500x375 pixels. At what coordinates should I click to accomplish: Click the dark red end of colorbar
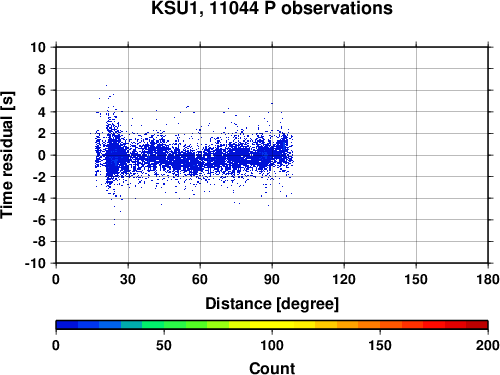pyautogui.click(x=477, y=325)
